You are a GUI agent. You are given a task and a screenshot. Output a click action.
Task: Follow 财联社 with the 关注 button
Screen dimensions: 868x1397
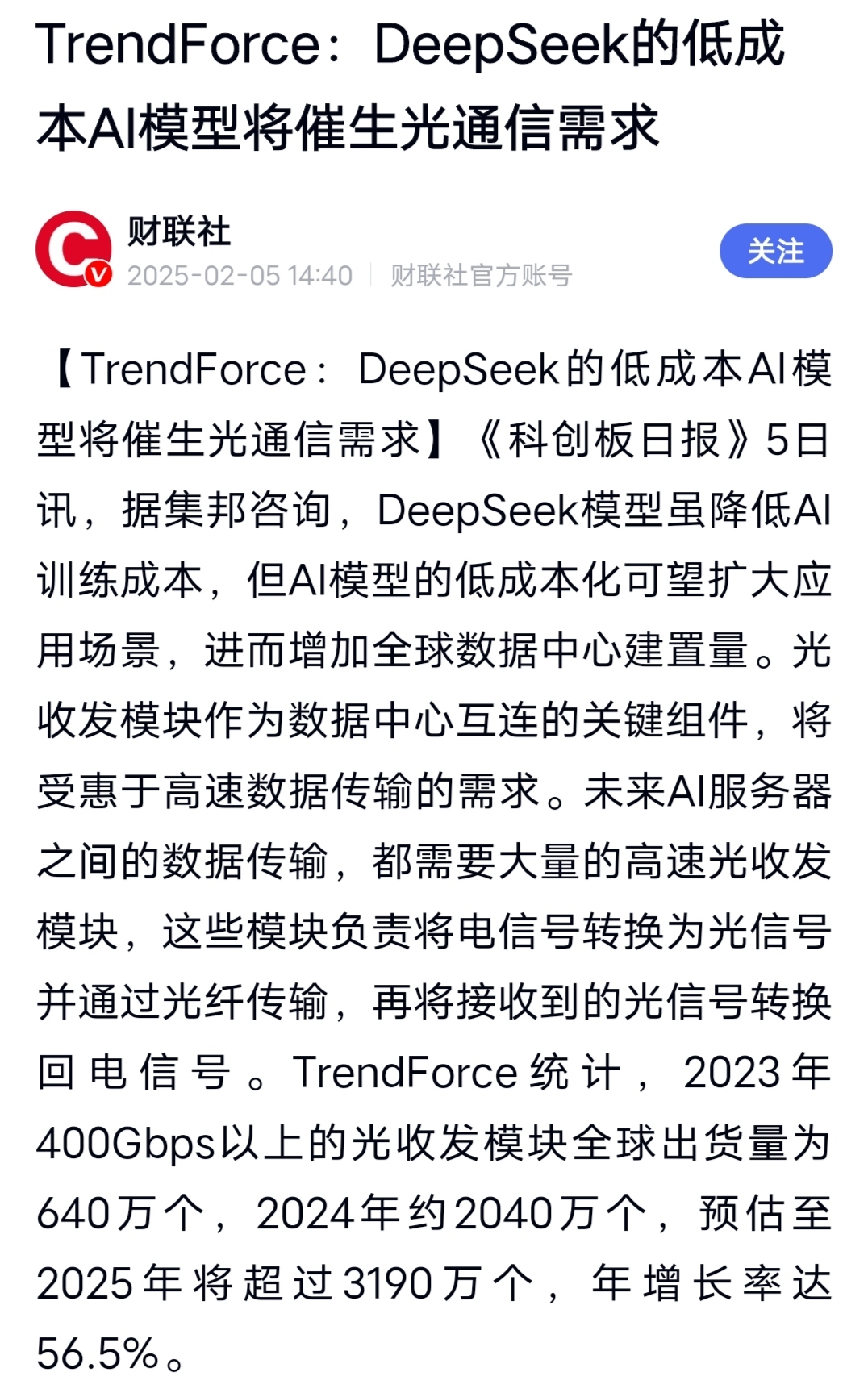pos(775,251)
